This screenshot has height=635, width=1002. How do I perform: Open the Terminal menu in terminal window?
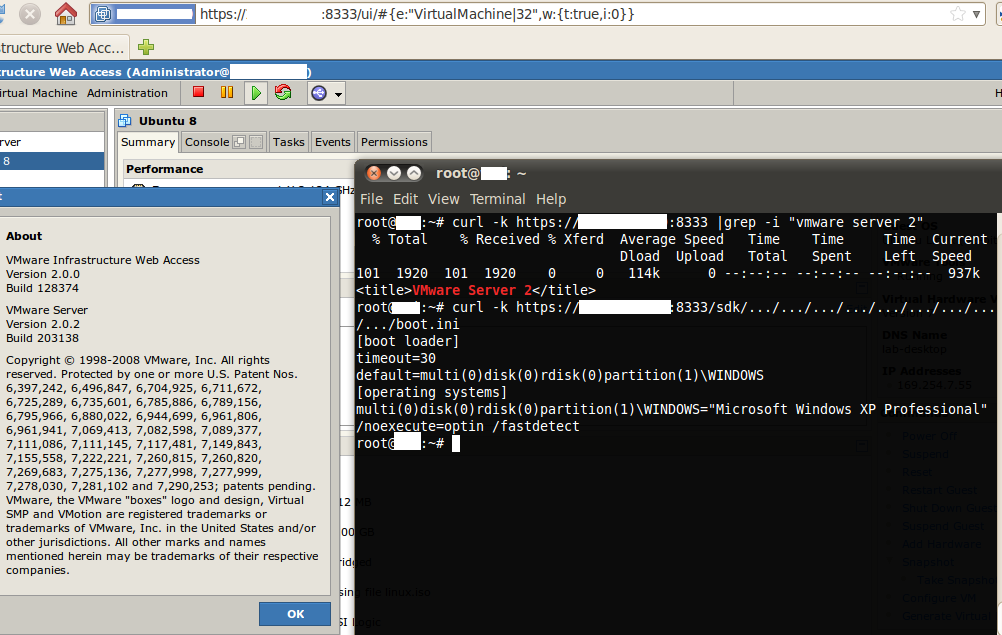click(497, 199)
